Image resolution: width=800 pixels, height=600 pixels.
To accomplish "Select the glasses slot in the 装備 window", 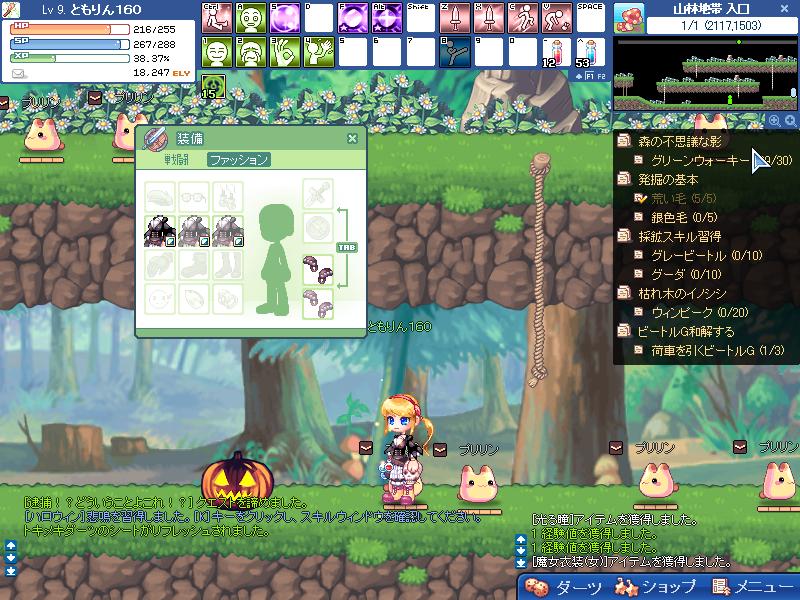I will click(194, 197).
